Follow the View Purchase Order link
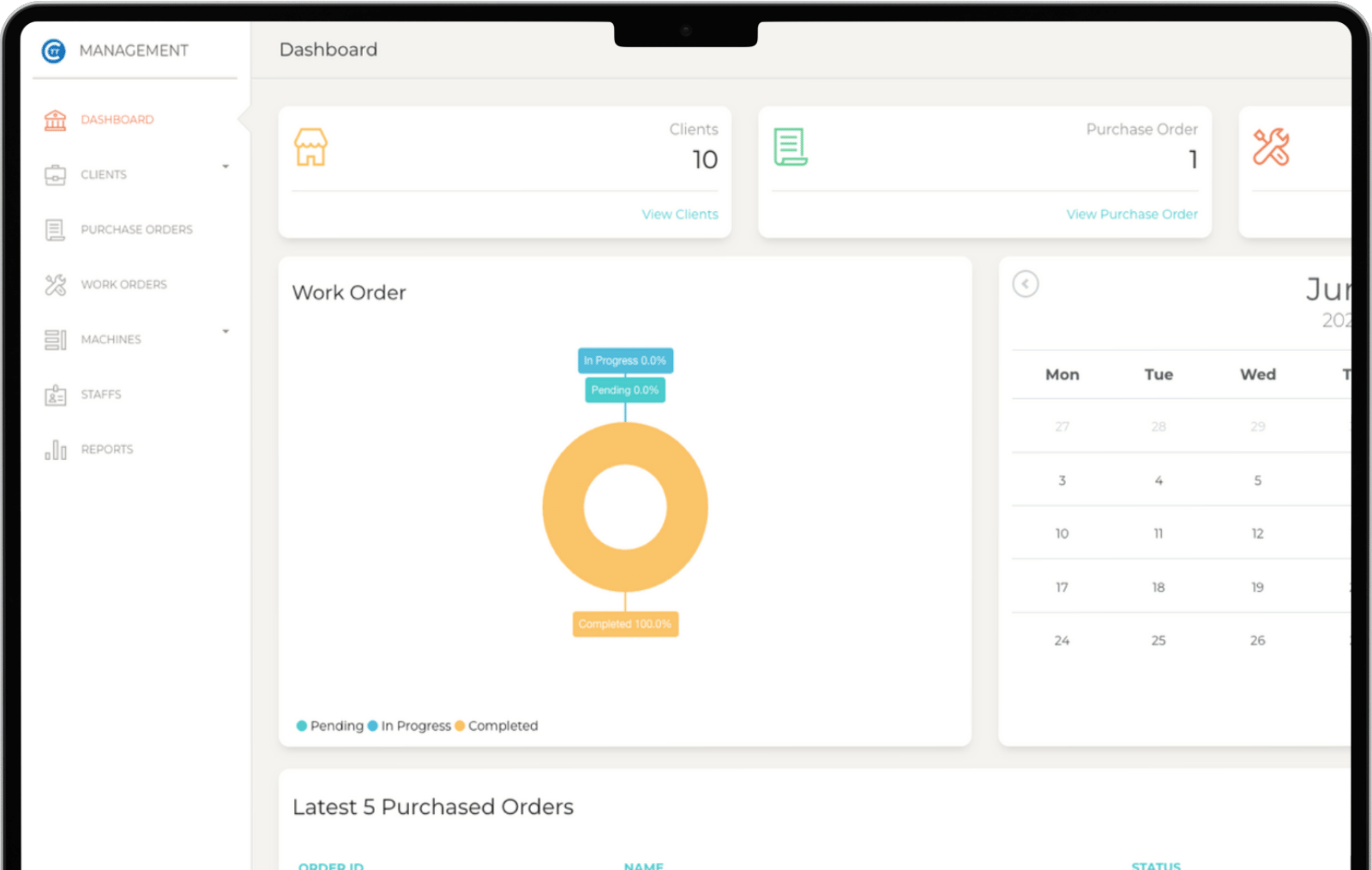The image size is (1372, 870). [x=1132, y=214]
